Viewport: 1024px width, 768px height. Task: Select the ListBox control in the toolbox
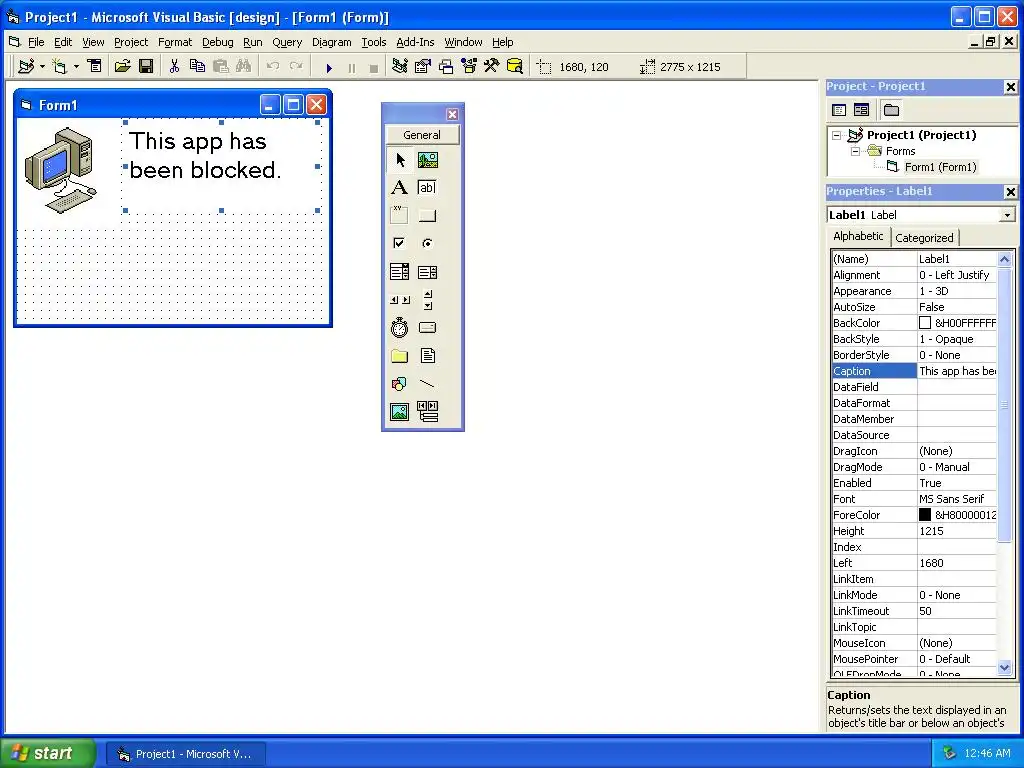pos(428,272)
